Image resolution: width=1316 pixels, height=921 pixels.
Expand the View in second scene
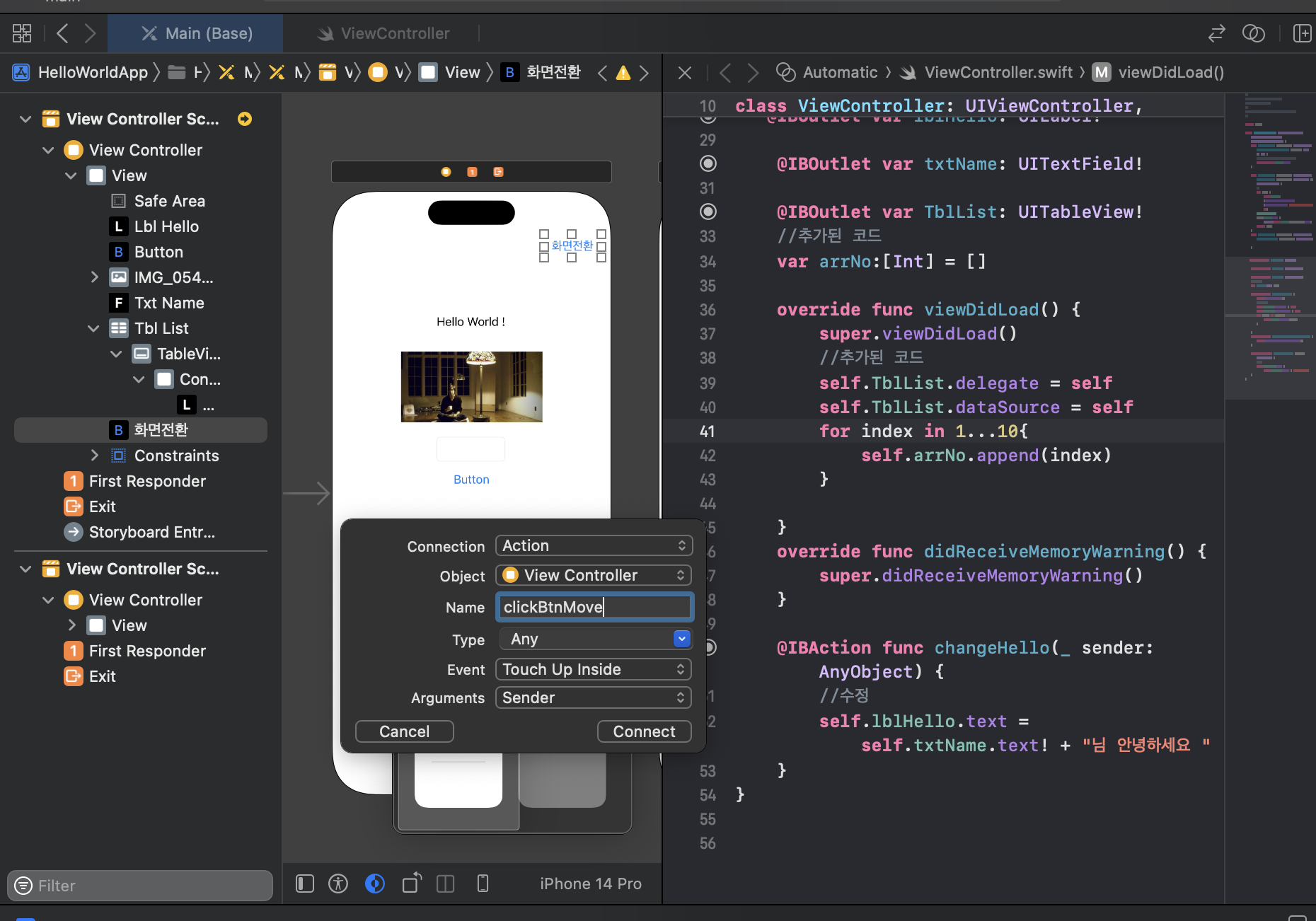(x=71, y=625)
